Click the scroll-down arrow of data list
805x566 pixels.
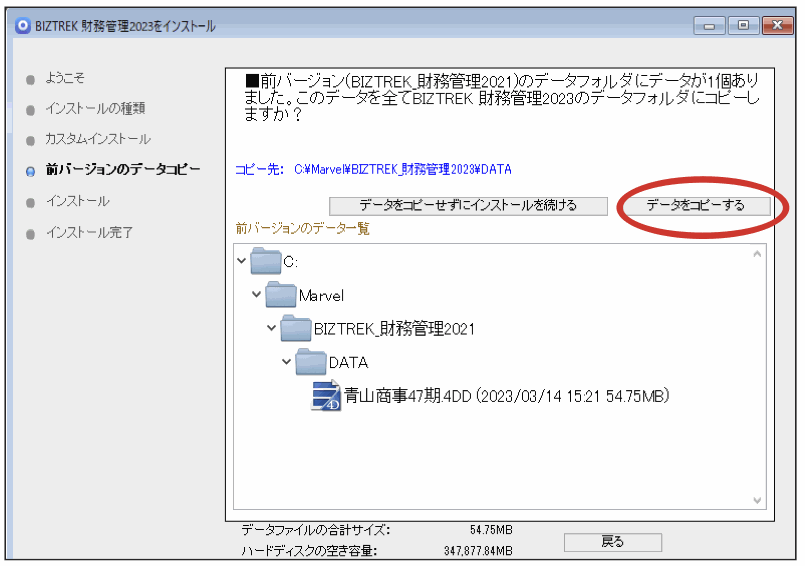(756, 499)
